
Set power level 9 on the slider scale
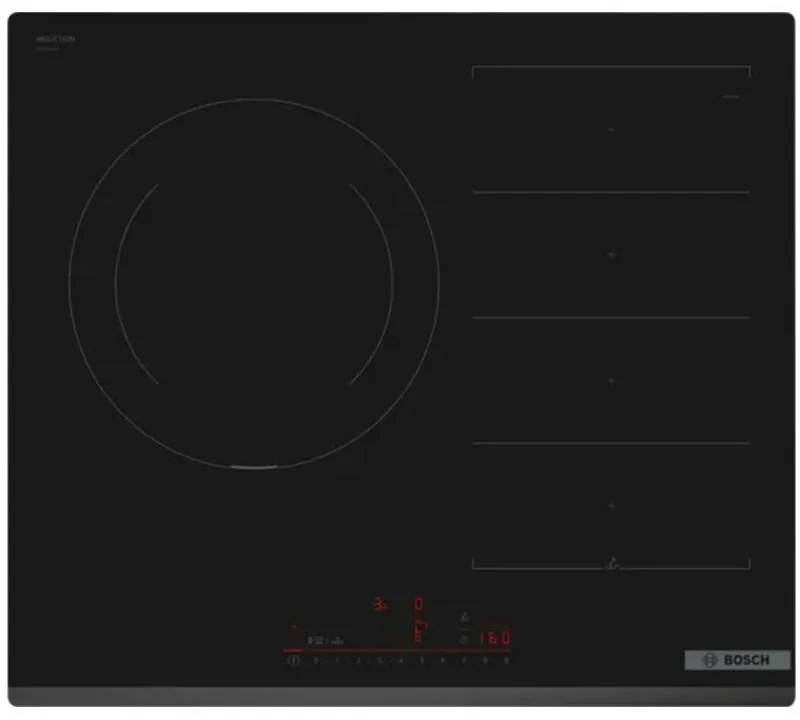[507, 661]
